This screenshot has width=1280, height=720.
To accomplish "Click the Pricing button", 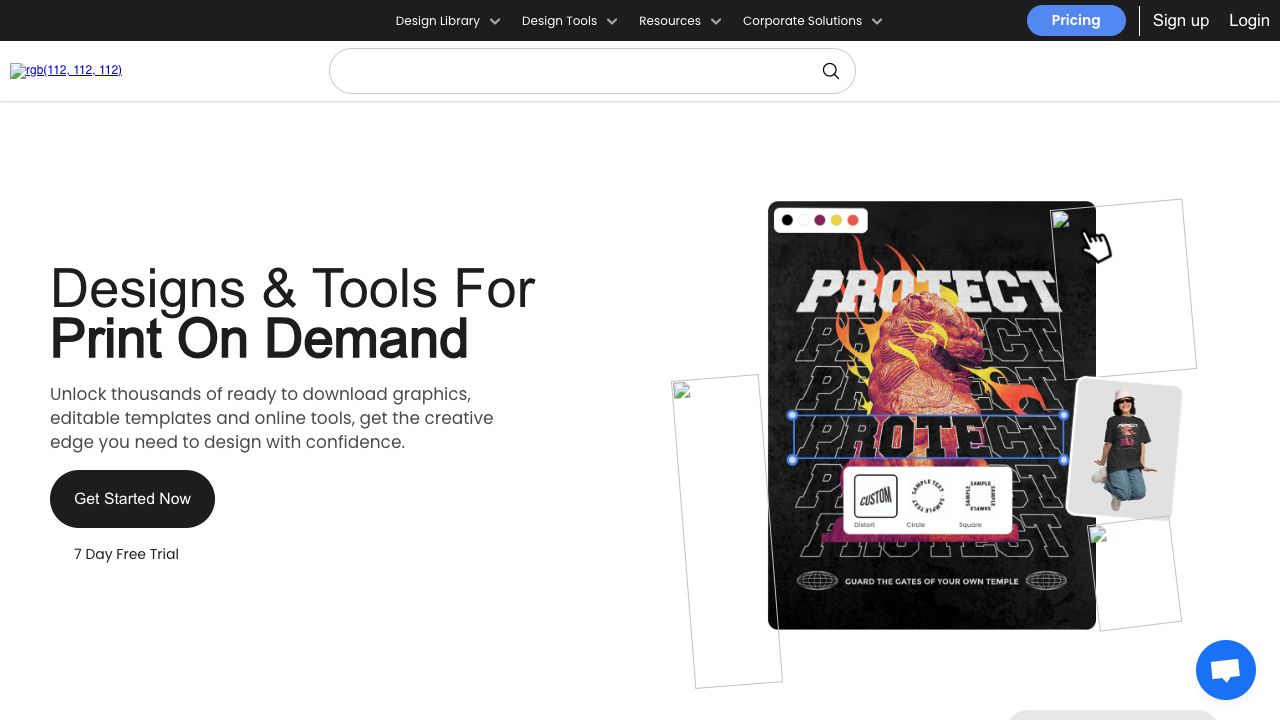I will pos(1075,20).
